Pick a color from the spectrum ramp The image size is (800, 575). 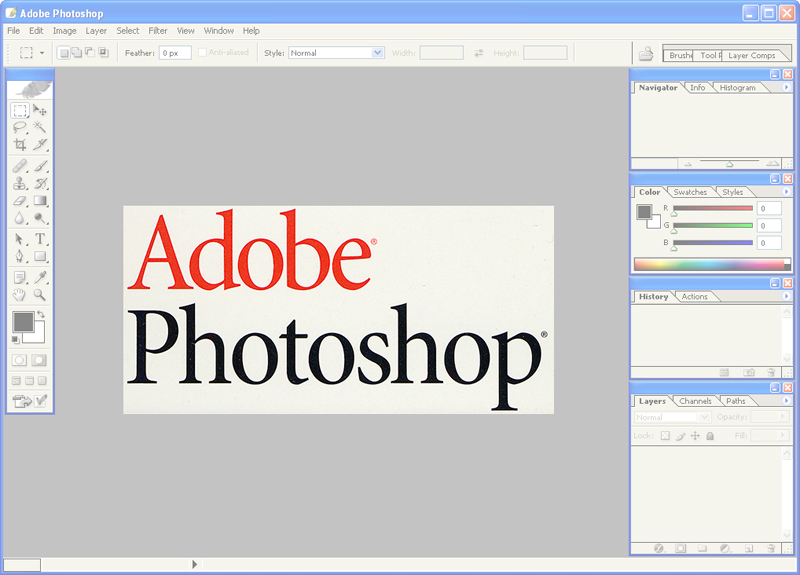(x=712, y=264)
